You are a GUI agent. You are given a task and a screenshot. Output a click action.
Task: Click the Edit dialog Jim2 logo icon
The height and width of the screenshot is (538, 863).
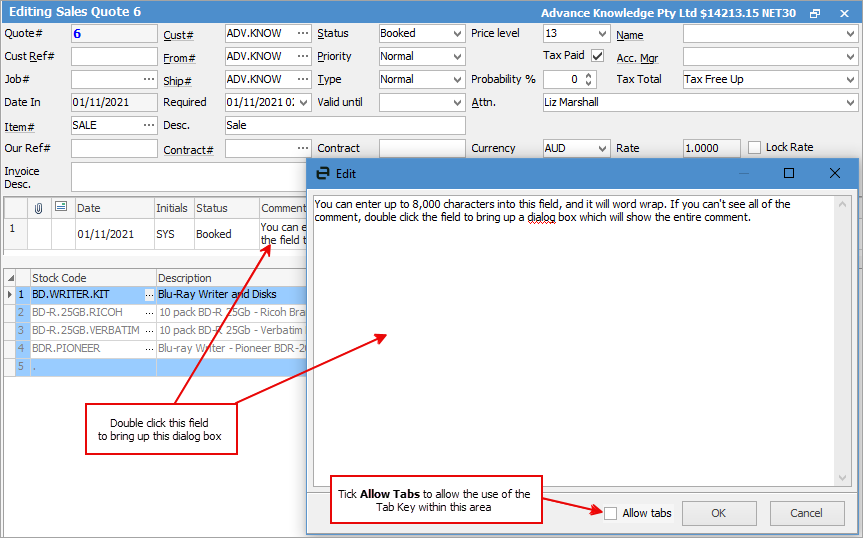[323, 174]
